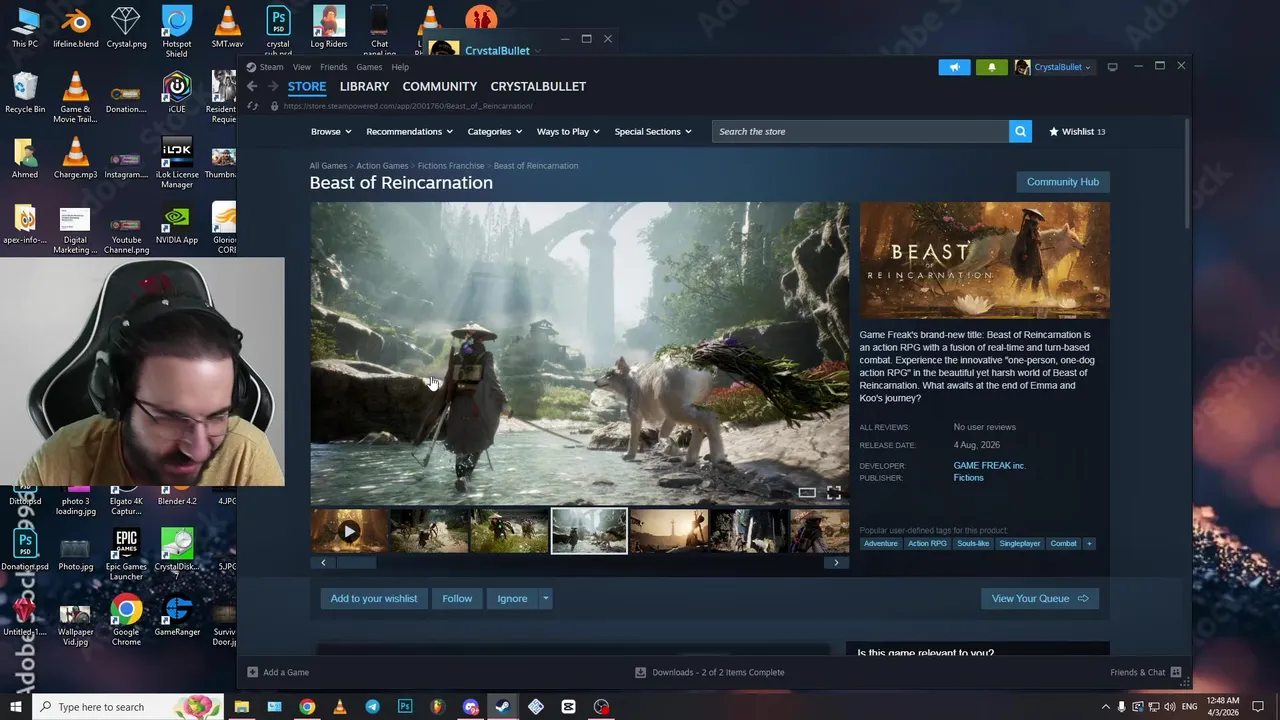Click Add to your wishlist
This screenshot has width=1280, height=720.
pyautogui.click(x=374, y=598)
